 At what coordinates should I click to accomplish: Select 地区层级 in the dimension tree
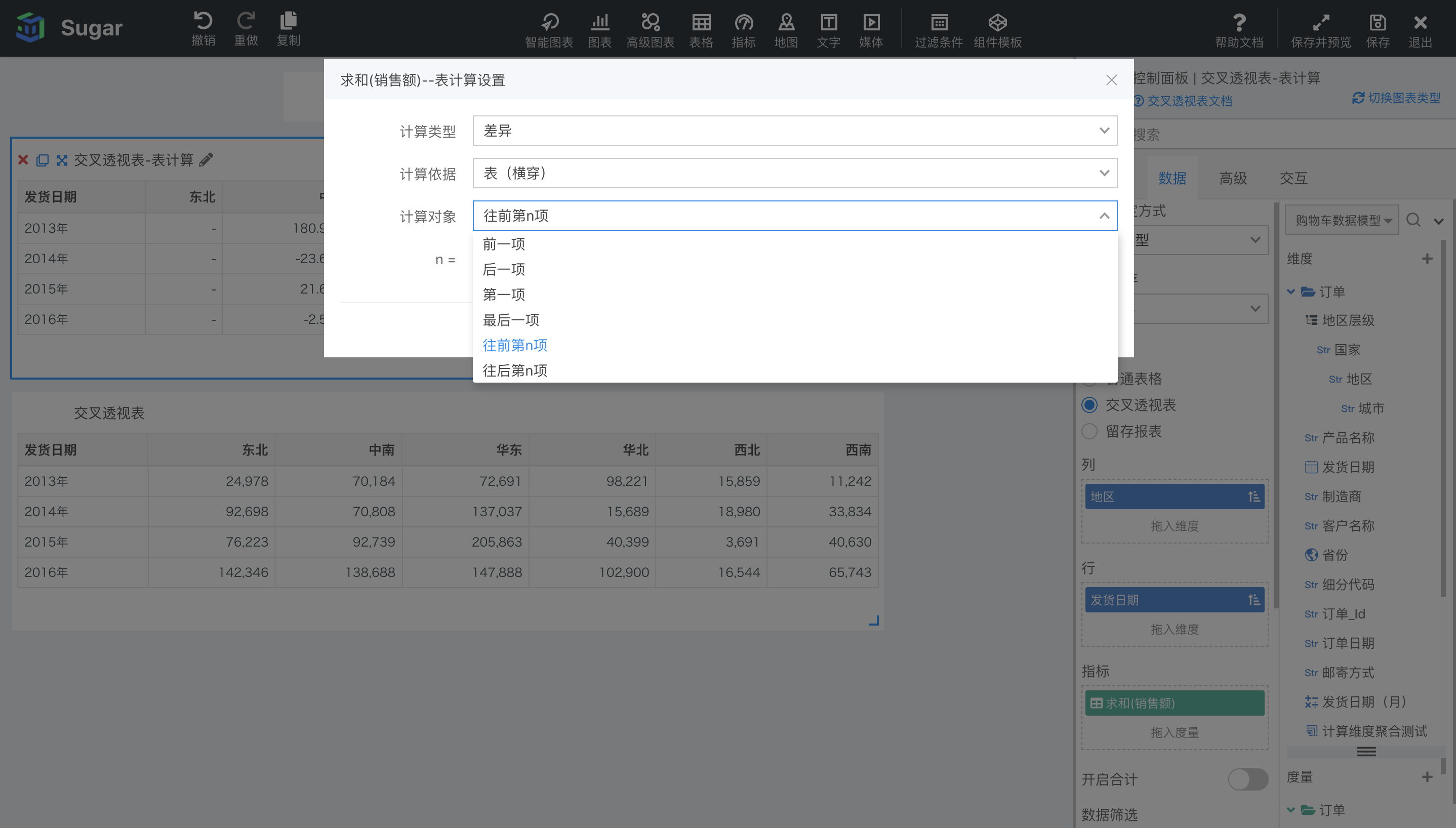(1347, 320)
